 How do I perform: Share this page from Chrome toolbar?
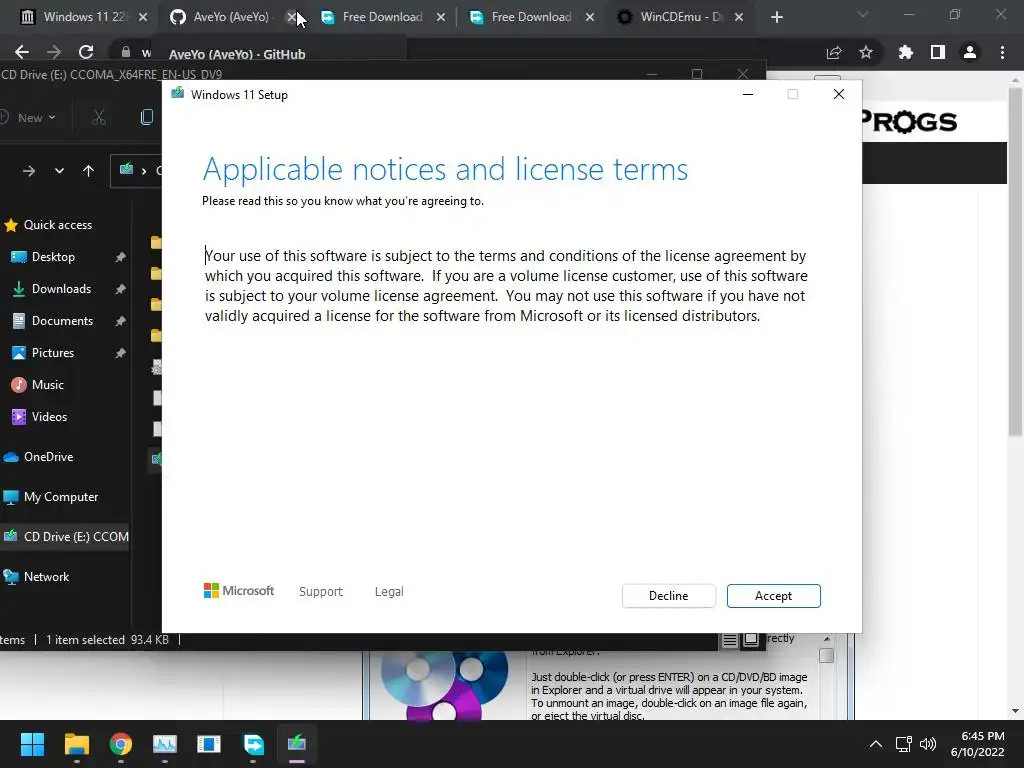[x=834, y=52]
